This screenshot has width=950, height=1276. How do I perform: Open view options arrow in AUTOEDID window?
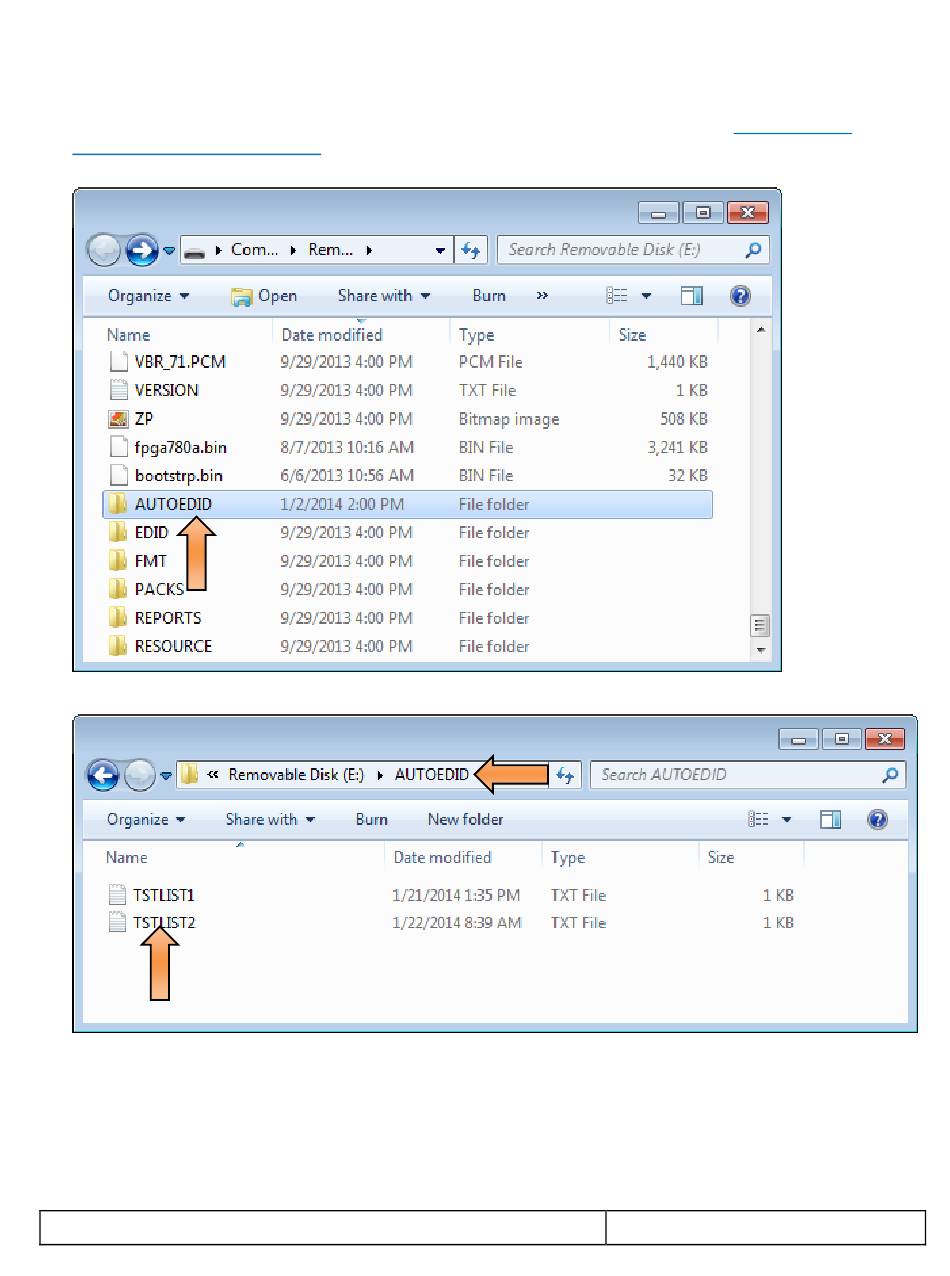pyautogui.click(x=787, y=820)
